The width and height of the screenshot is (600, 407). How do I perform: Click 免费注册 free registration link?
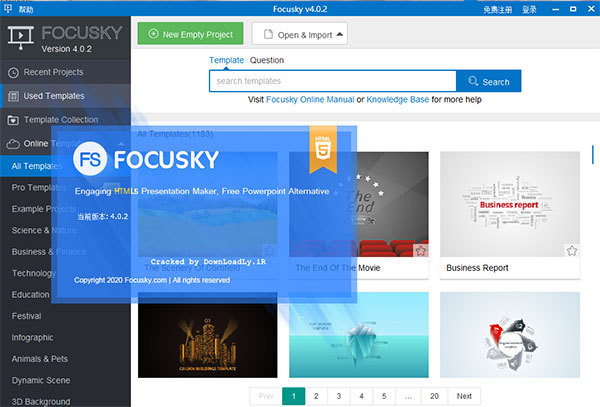(x=497, y=10)
